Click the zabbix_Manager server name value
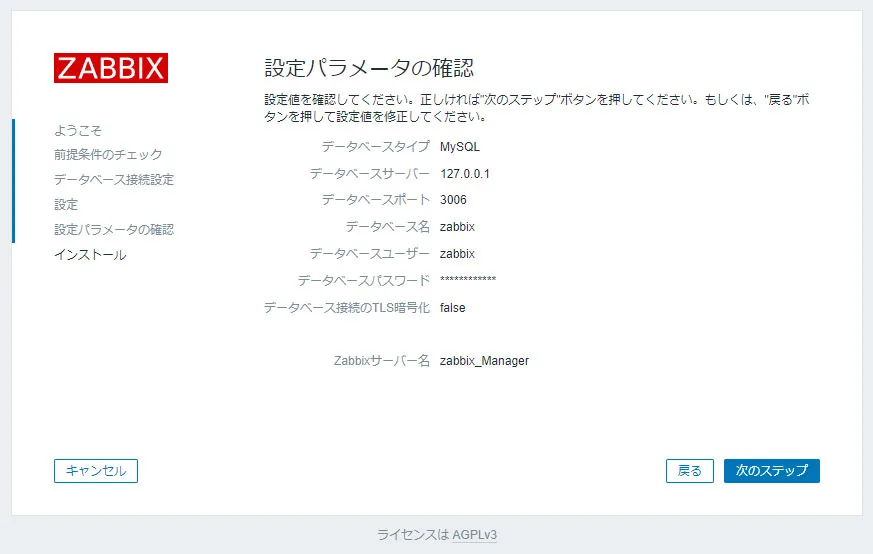873x554 pixels. point(484,361)
